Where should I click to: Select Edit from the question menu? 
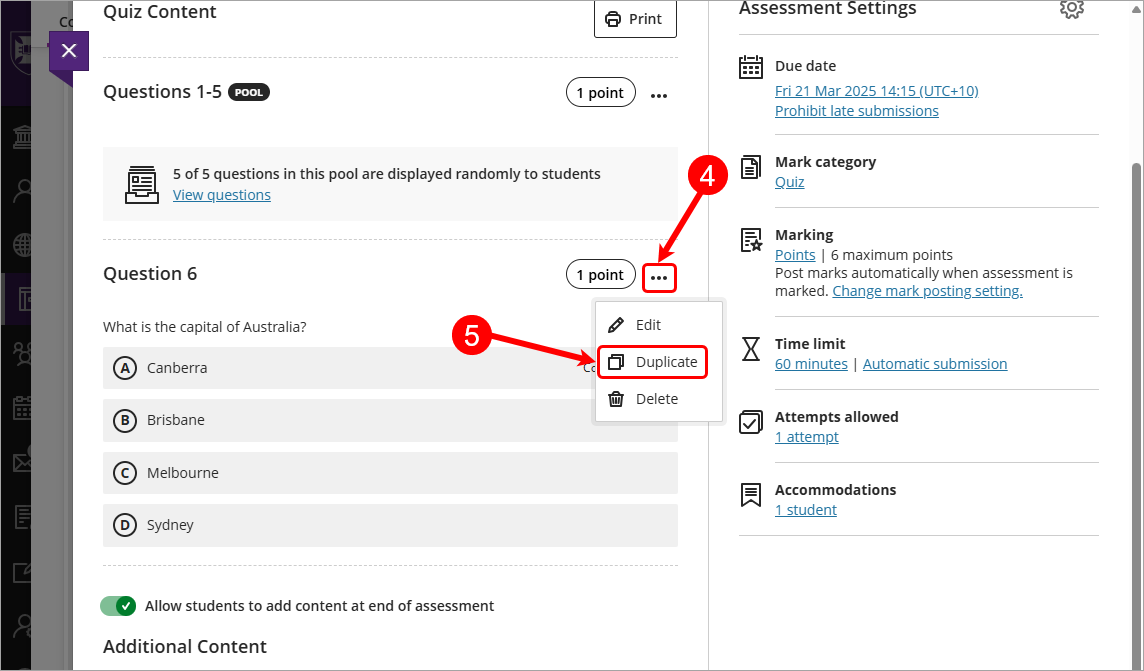pyautogui.click(x=659, y=325)
